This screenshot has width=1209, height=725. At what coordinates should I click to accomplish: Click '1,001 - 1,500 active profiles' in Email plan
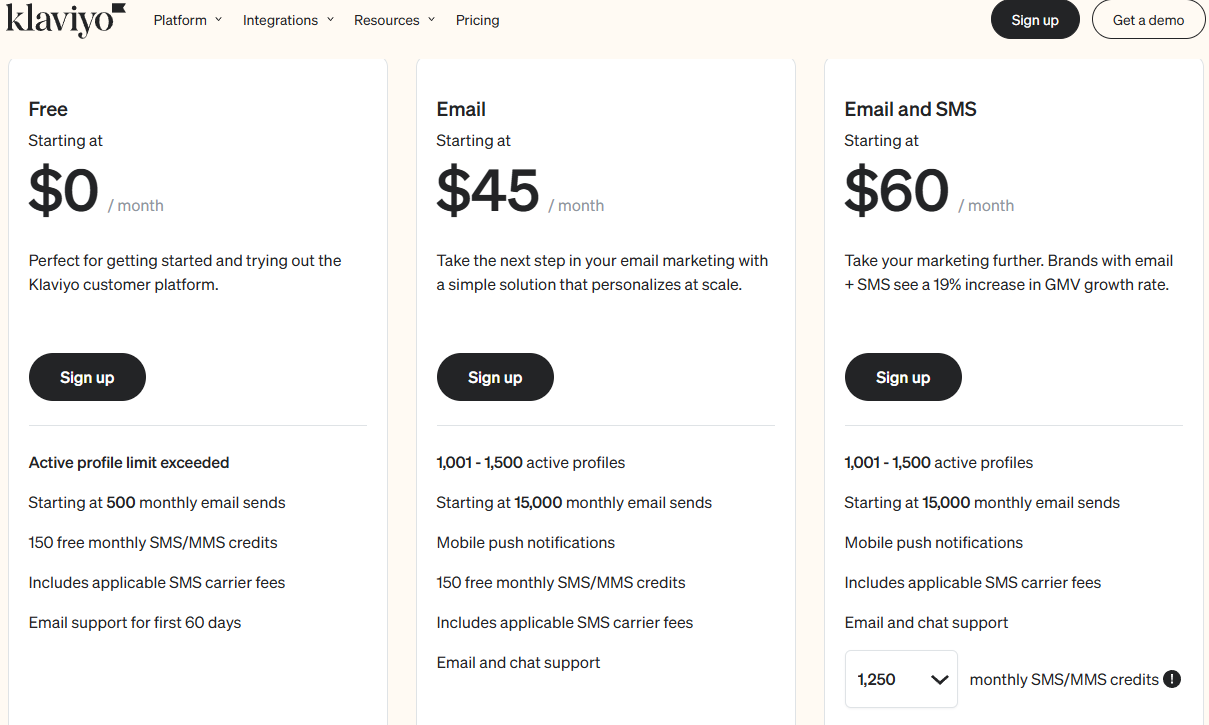click(531, 462)
